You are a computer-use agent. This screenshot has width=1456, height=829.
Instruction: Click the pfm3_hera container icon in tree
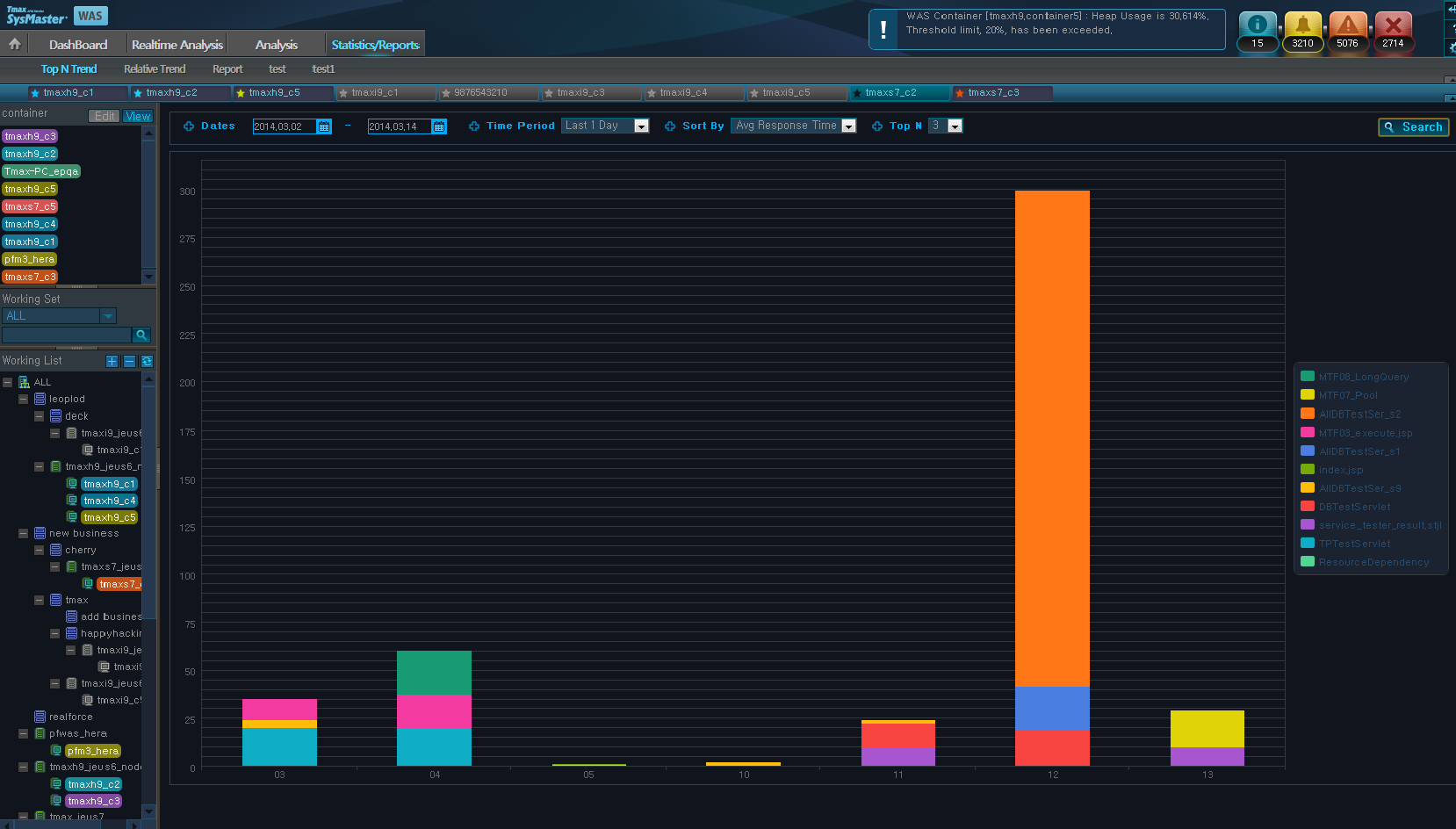click(x=56, y=751)
